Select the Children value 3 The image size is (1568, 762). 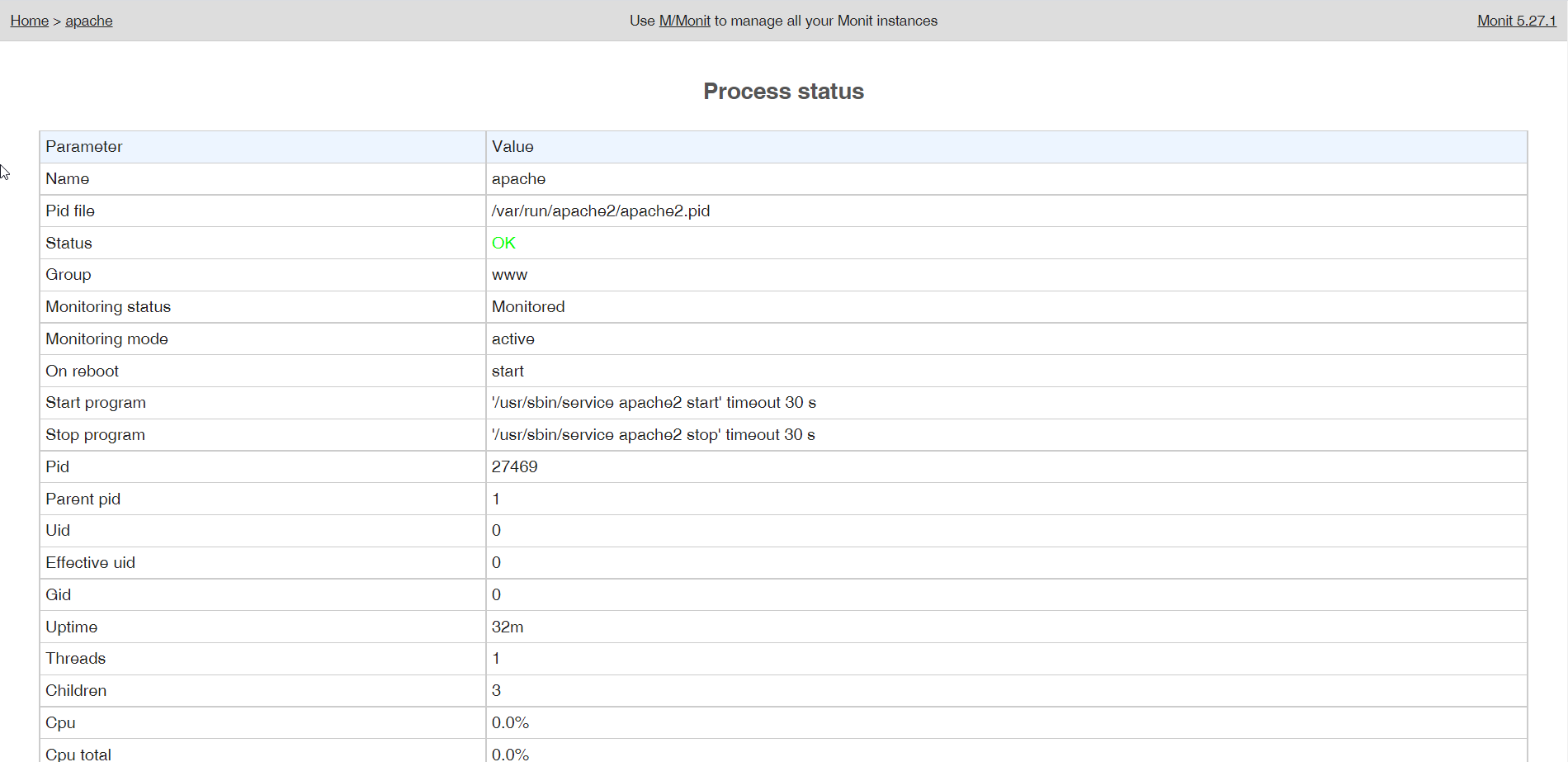pos(496,690)
